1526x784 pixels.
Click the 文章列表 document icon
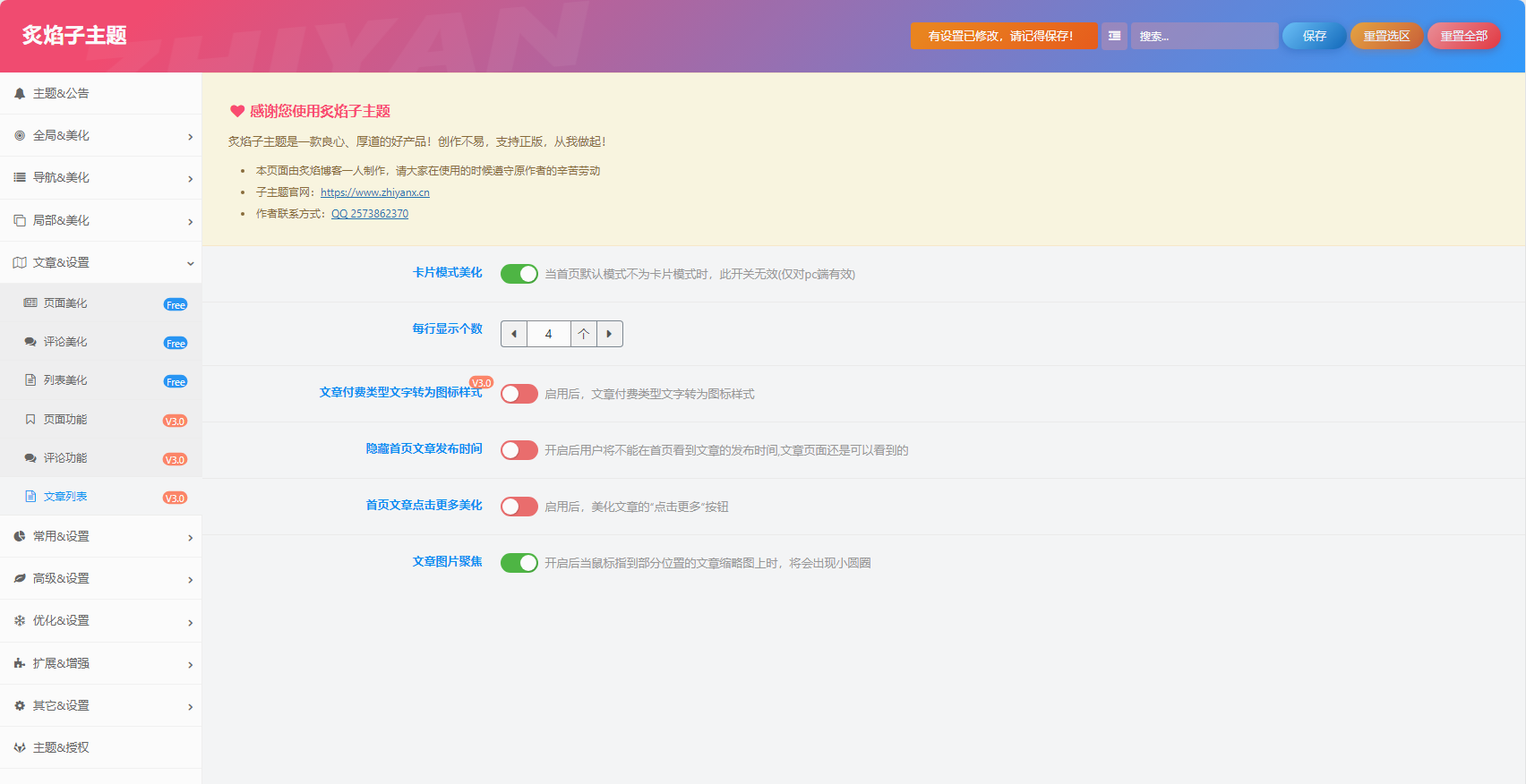click(x=30, y=496)
